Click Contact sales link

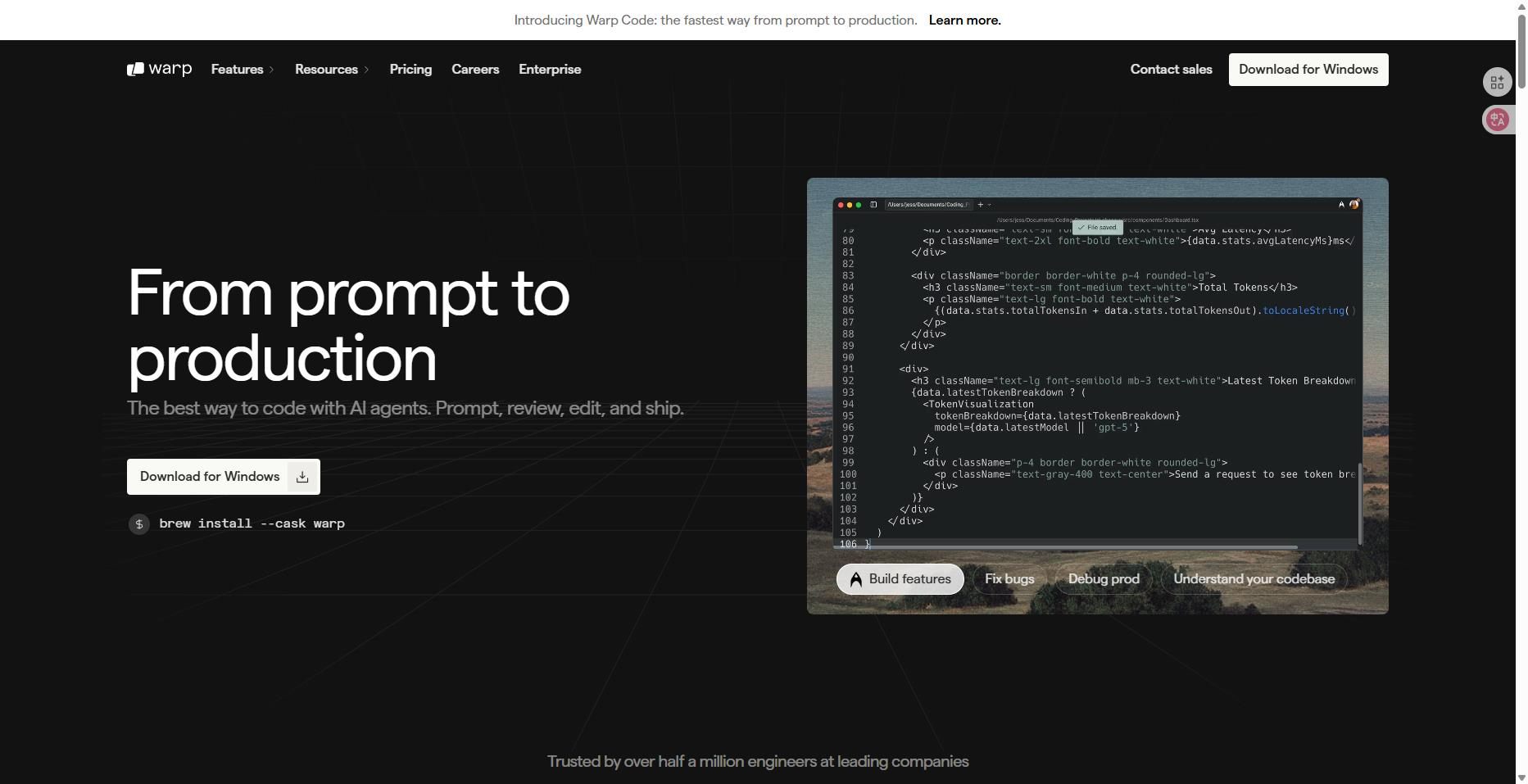coord(1171,70)
